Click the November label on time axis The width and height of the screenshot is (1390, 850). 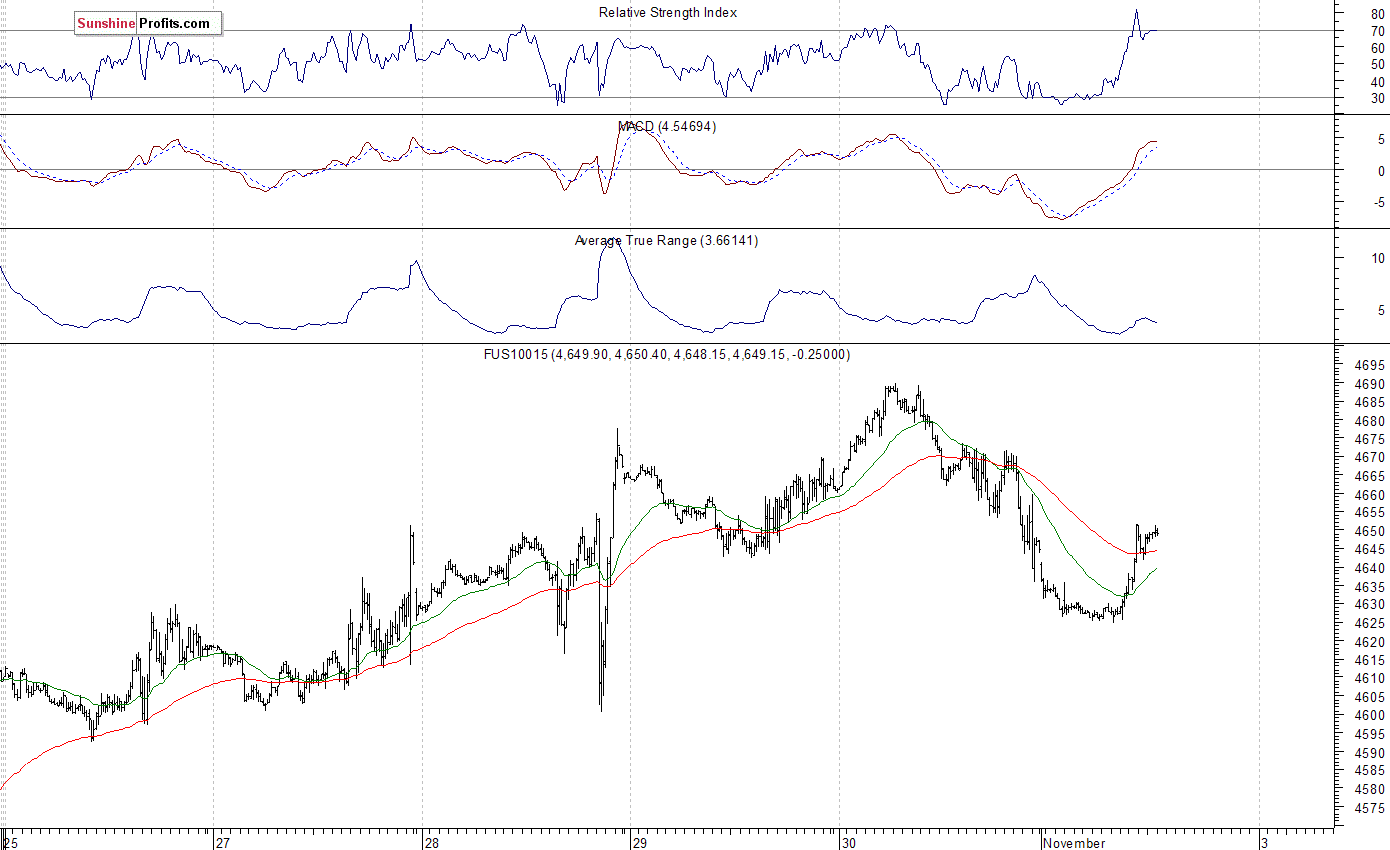click(1074, 843)
